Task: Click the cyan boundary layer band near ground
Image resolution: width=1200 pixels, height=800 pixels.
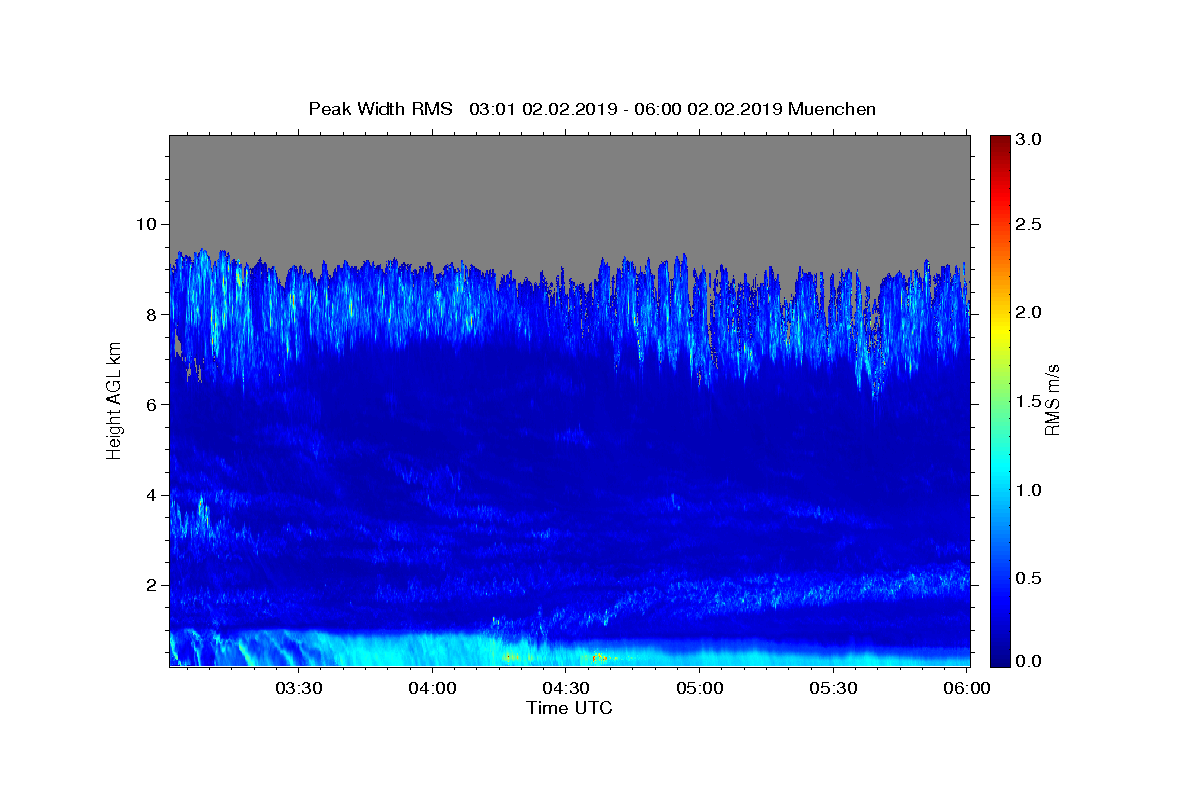Action: (x=569, y=650)
